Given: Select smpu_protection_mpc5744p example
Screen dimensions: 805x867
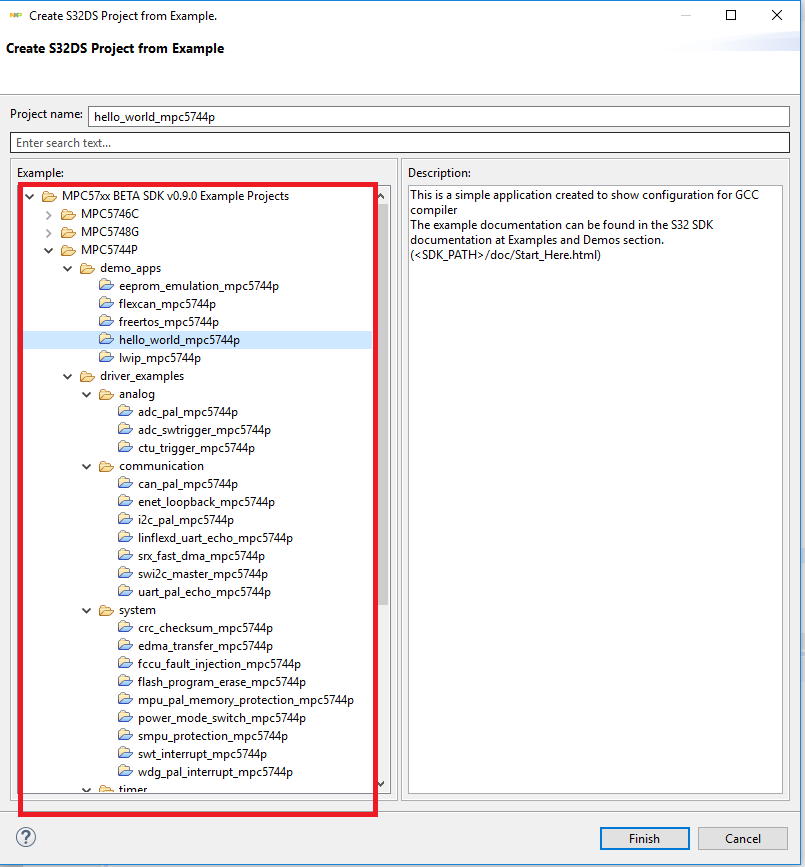Looking at the screenshot, I should [x=213, y=736].
